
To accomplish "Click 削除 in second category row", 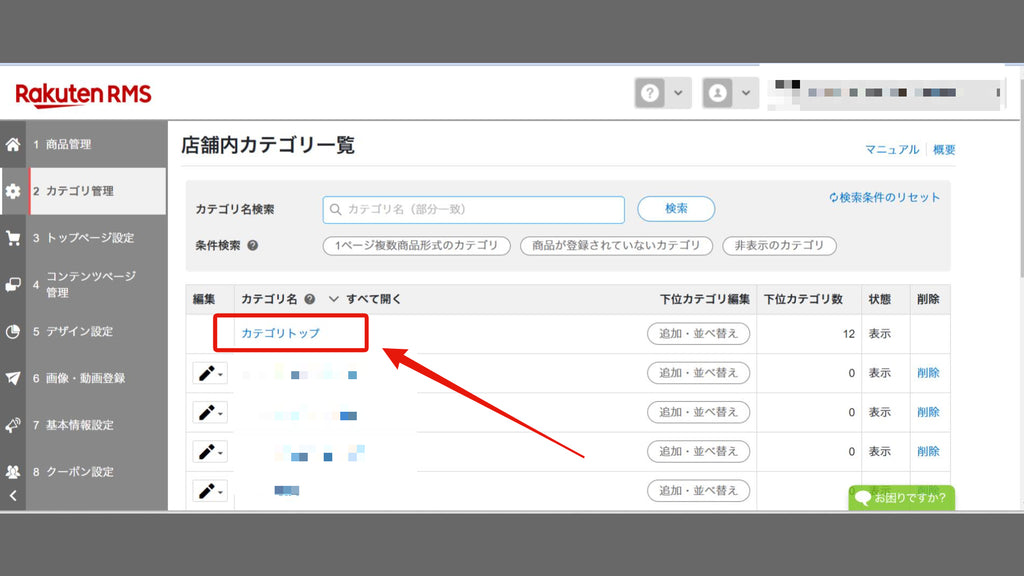I will 928,412.
